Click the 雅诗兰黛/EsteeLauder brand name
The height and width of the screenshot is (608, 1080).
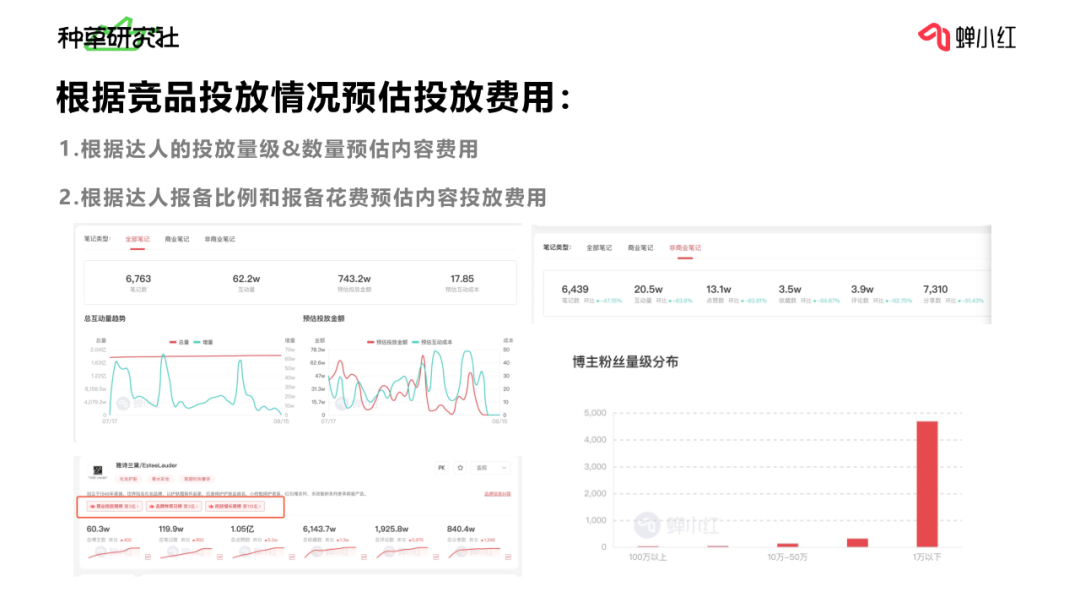[146, 465]
